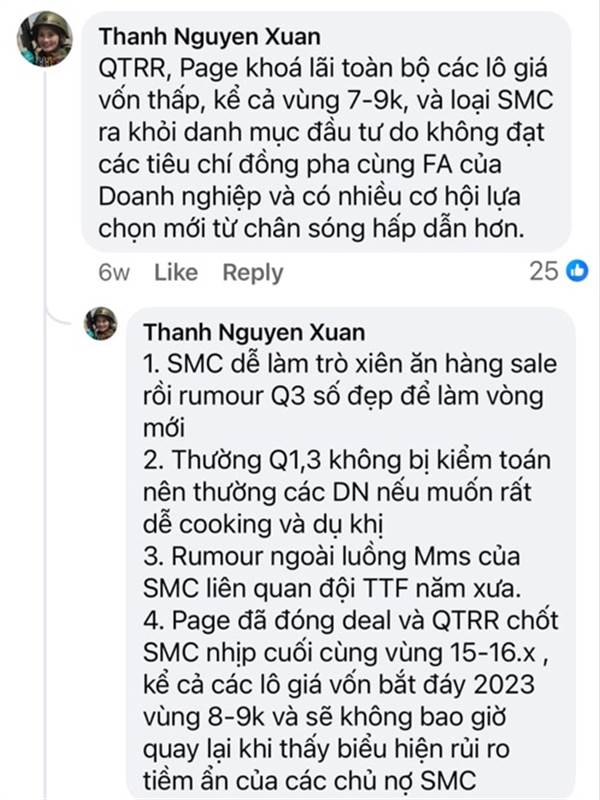The image size is (600, 800).
Task: View the 25 reactions count
Action: pyautogui.click(x=544, y=271)
